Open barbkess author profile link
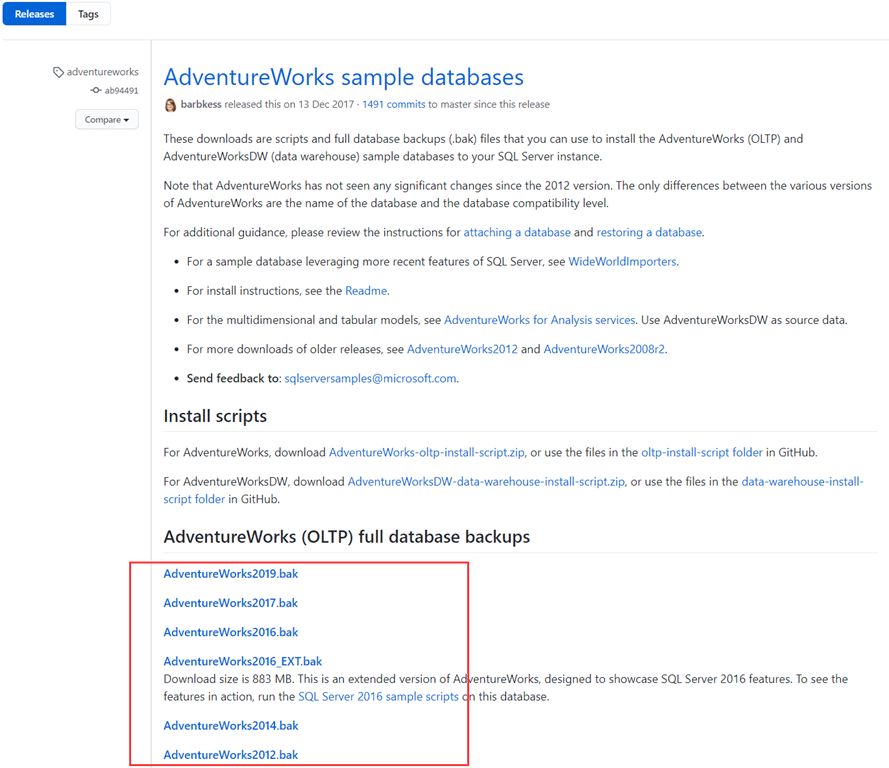This screenshot has height=768, width=889. [x=202, y=105]
